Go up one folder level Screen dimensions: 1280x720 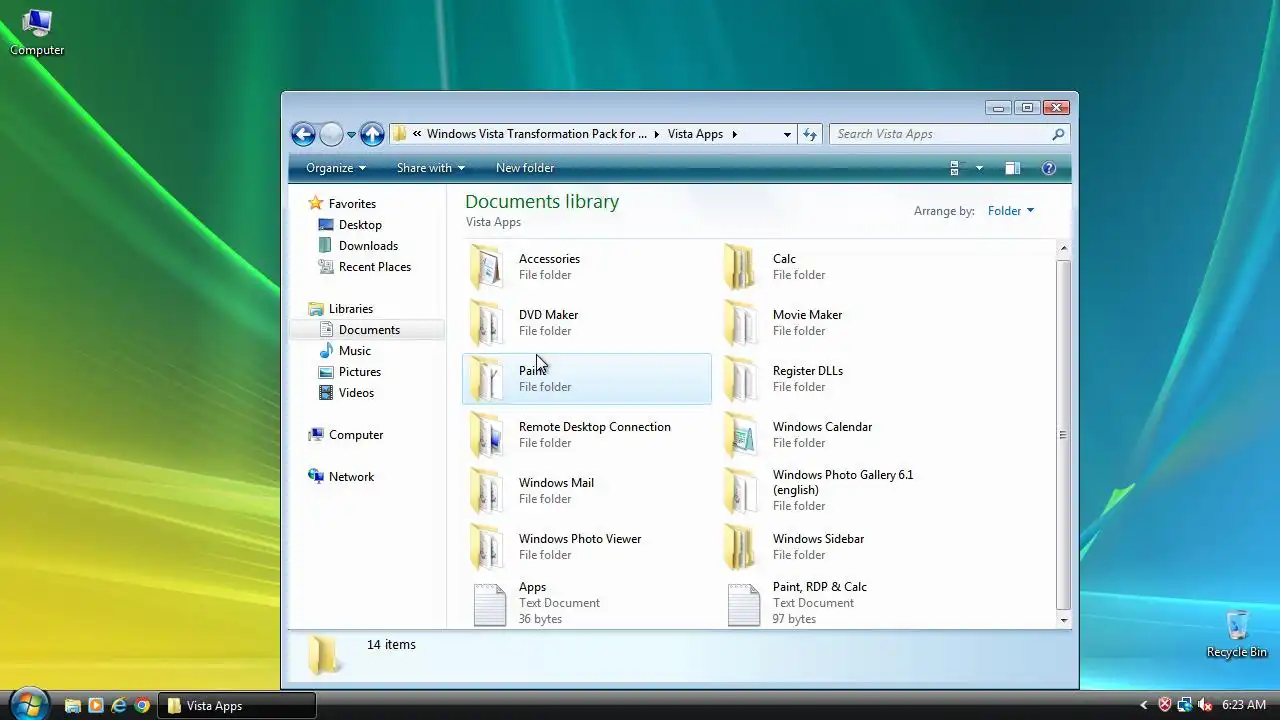tap(372, 134)
